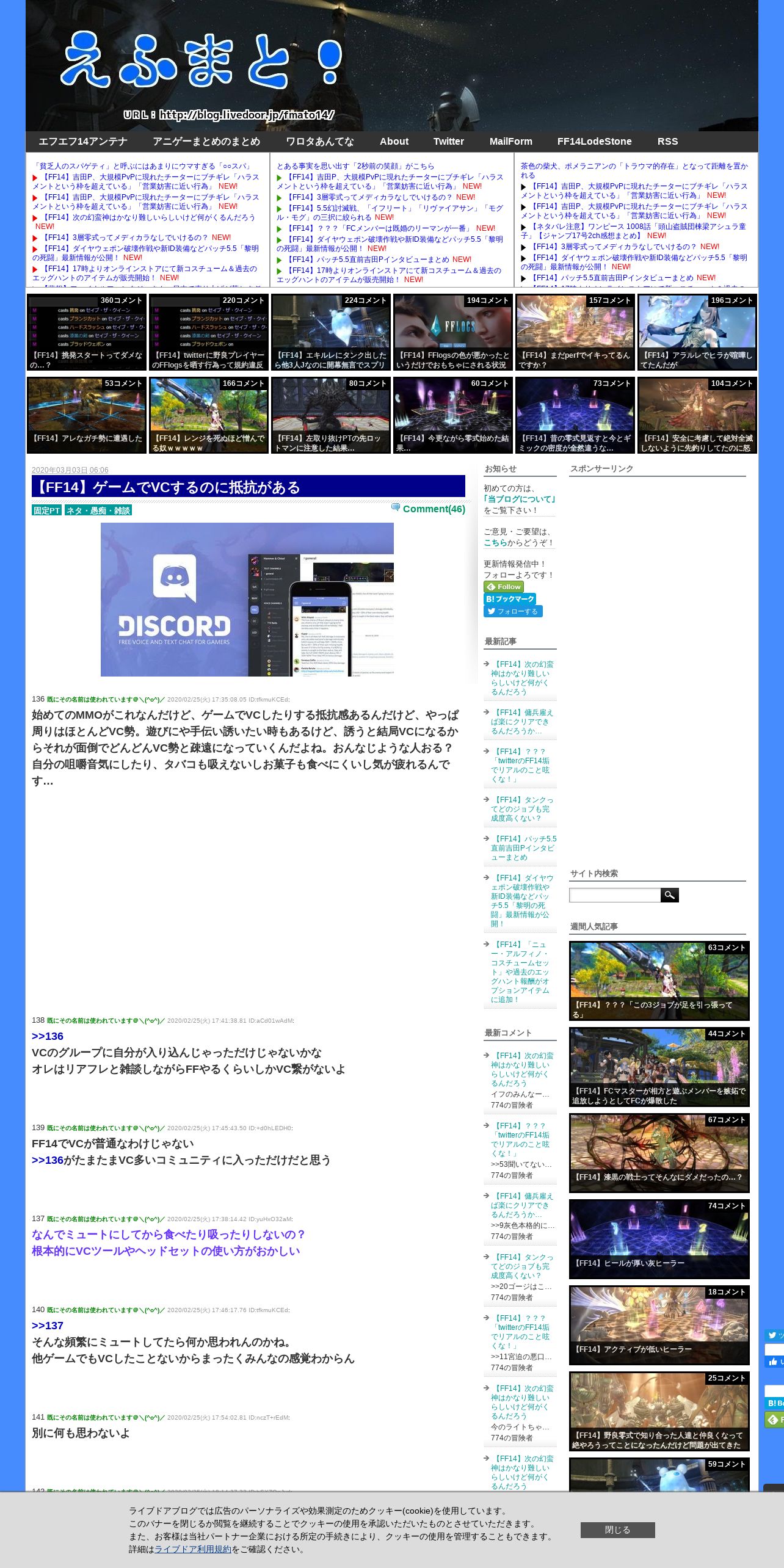The width and height of the screenshot is (784, 1568).
Task: Click the floating Twitter share icon
Action: (x=774, y=1335)
